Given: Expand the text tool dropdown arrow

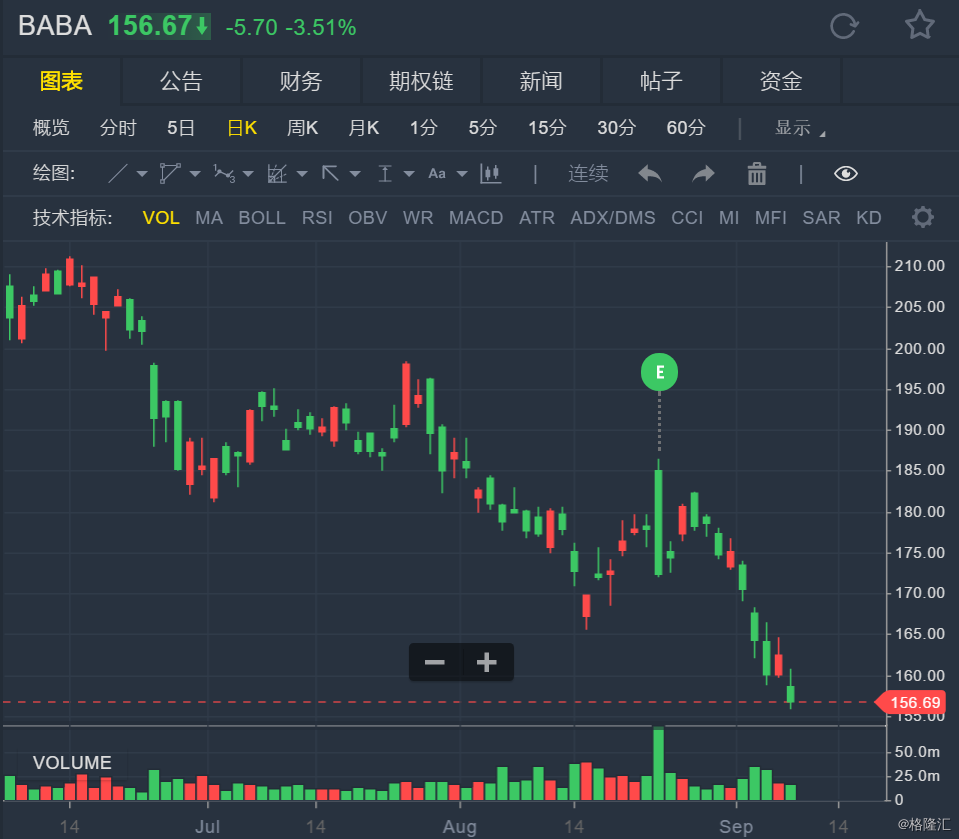Looking at the screenshot, I should [462, 174].
